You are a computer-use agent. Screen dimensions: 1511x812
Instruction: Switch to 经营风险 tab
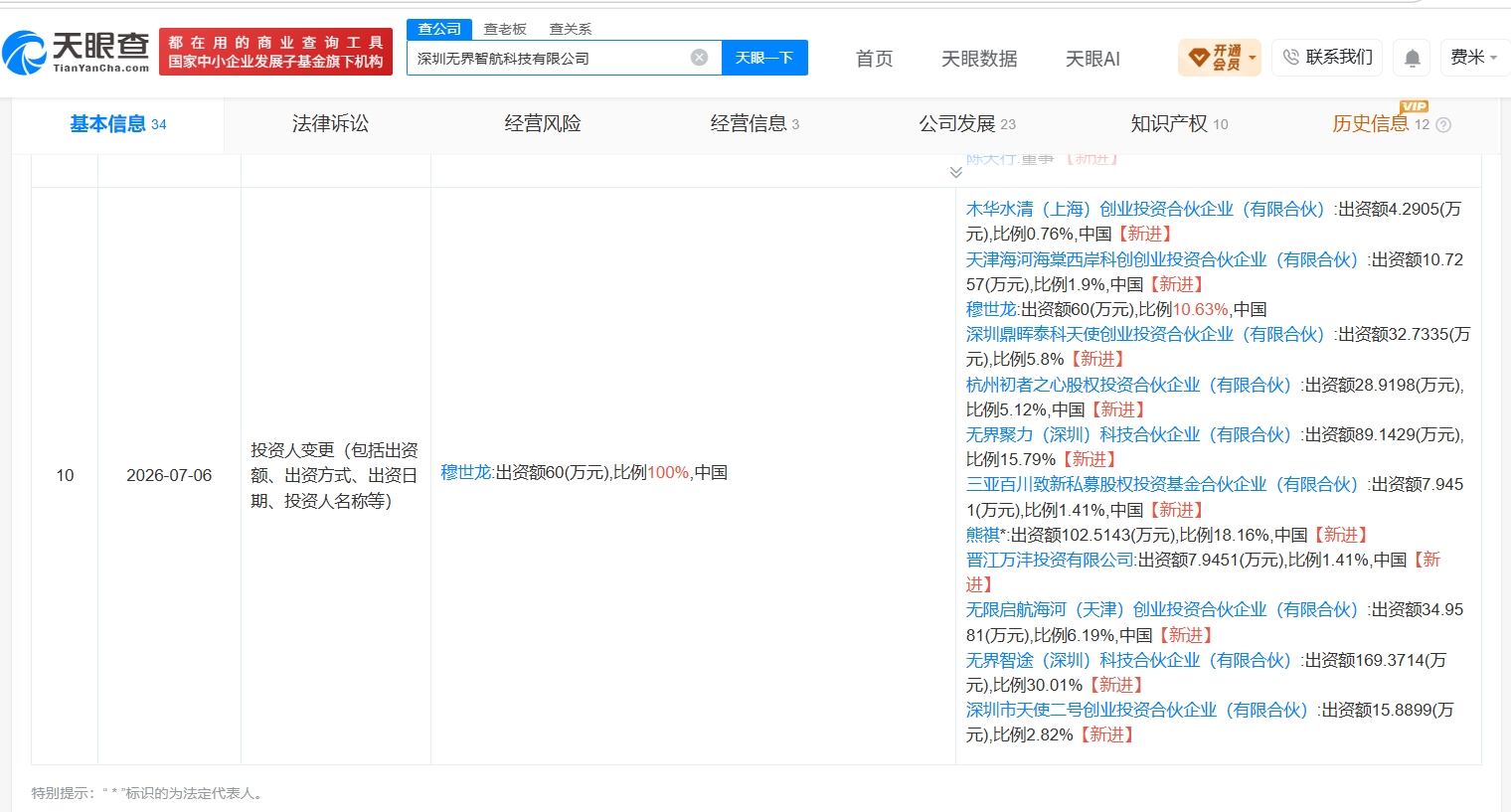point(543,124)
